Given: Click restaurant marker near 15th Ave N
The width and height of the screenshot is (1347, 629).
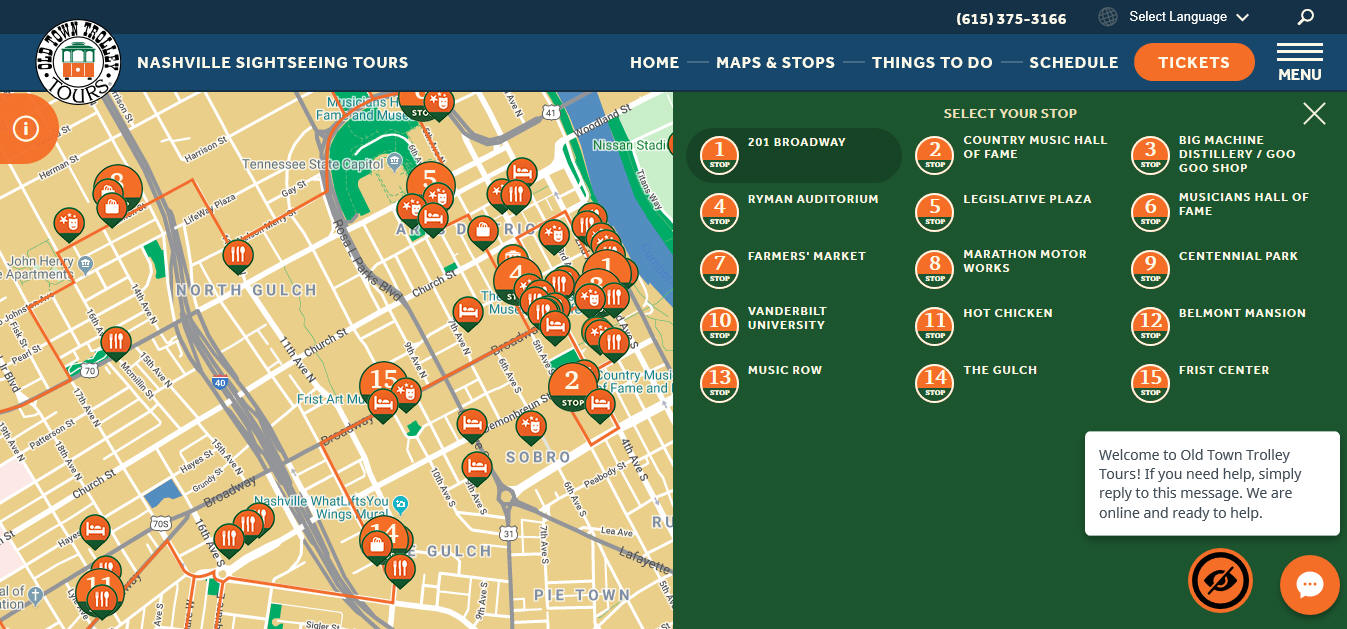Looking at the screenshot, I should pos(116,343).
